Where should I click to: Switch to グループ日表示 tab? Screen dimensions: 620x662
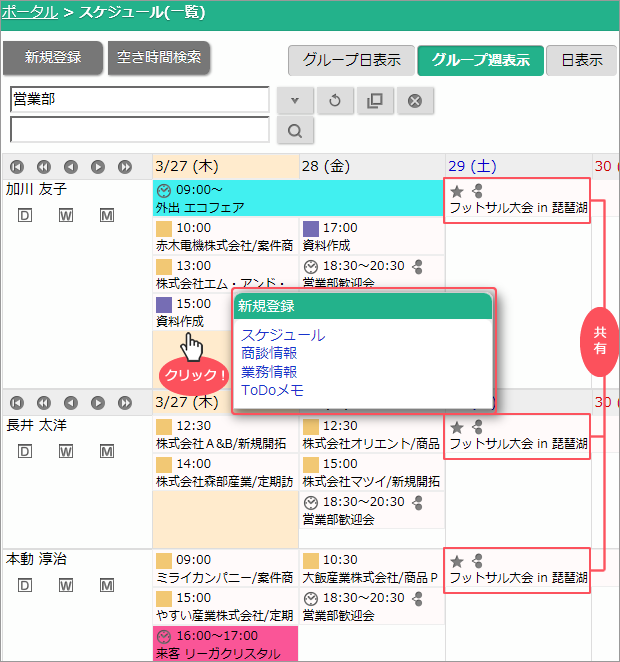[x=351, y=60]
